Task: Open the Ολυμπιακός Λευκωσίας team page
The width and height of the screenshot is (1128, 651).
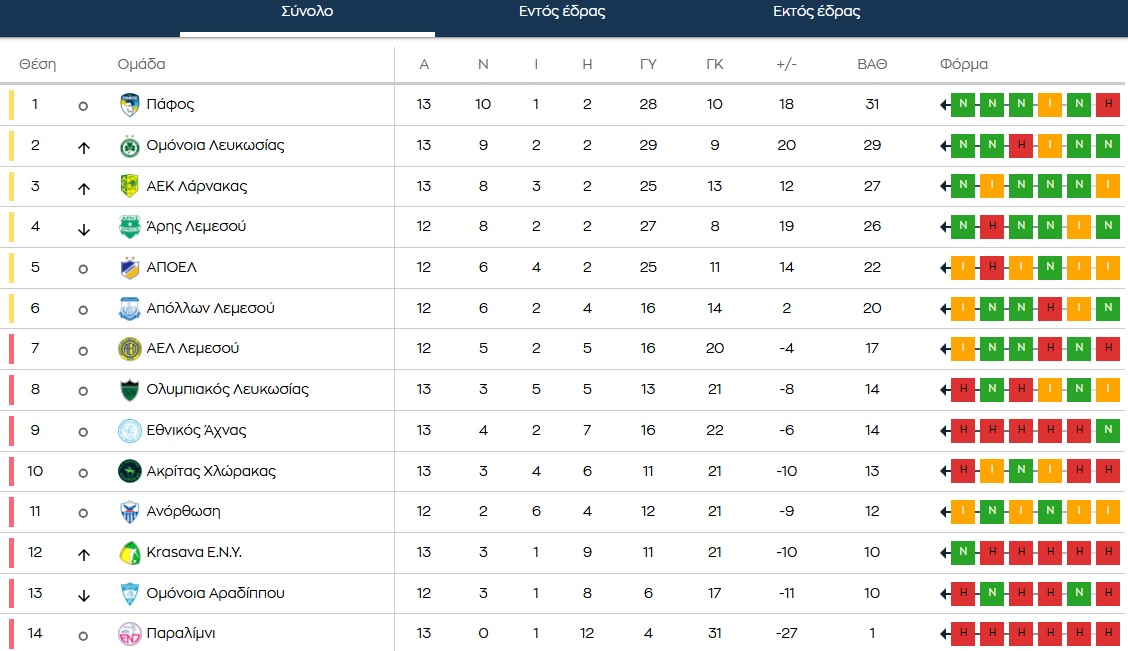Action: [227, 389]
